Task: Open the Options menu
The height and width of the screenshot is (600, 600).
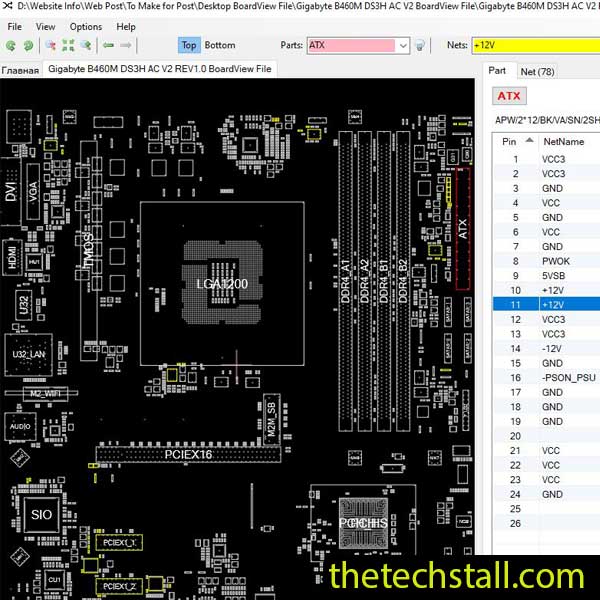Action: [x=86, y=27]
